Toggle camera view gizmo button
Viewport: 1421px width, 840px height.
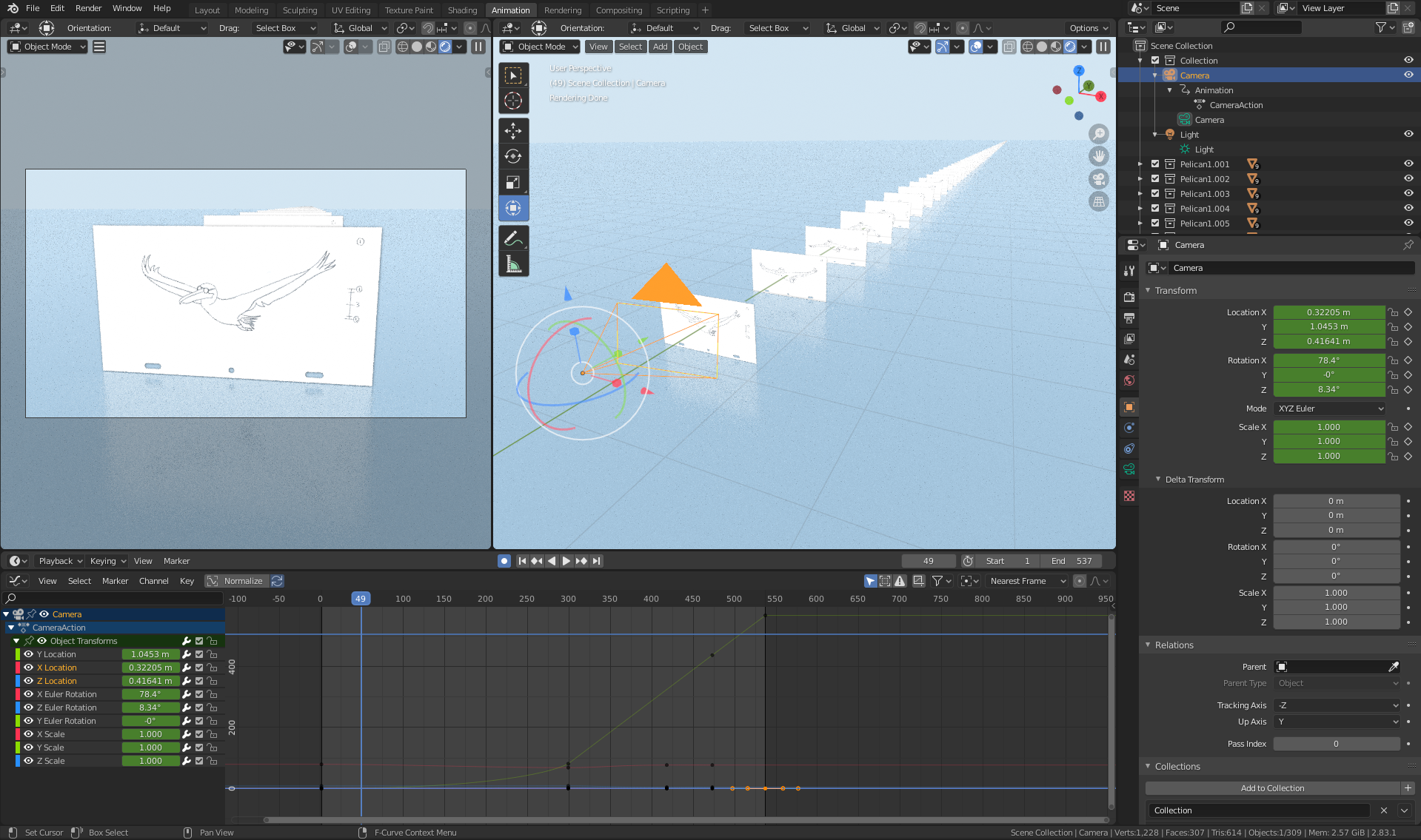(x=1099, y=179)
